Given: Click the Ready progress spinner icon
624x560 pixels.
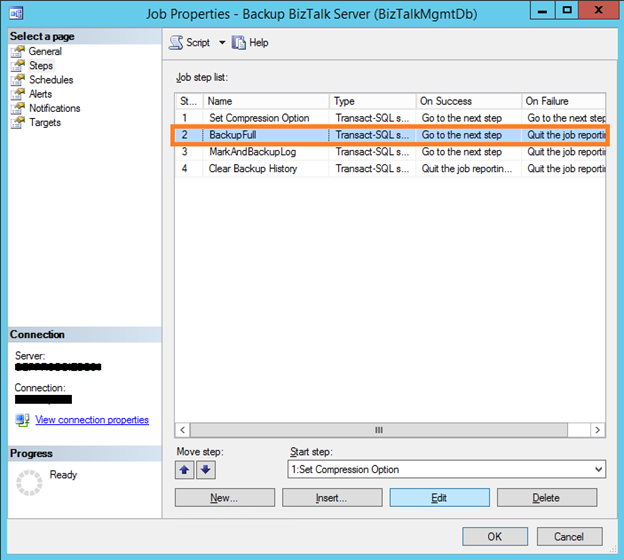Looking at the screenshot, I should click(x=29, y=483).
